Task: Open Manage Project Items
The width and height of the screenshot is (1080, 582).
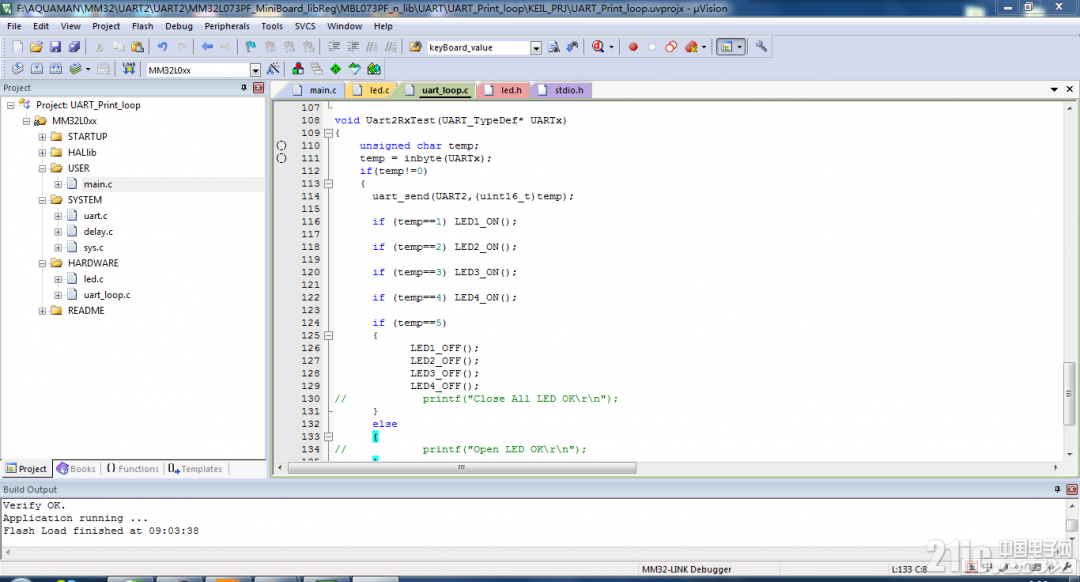Action: (x=298, y=69)
